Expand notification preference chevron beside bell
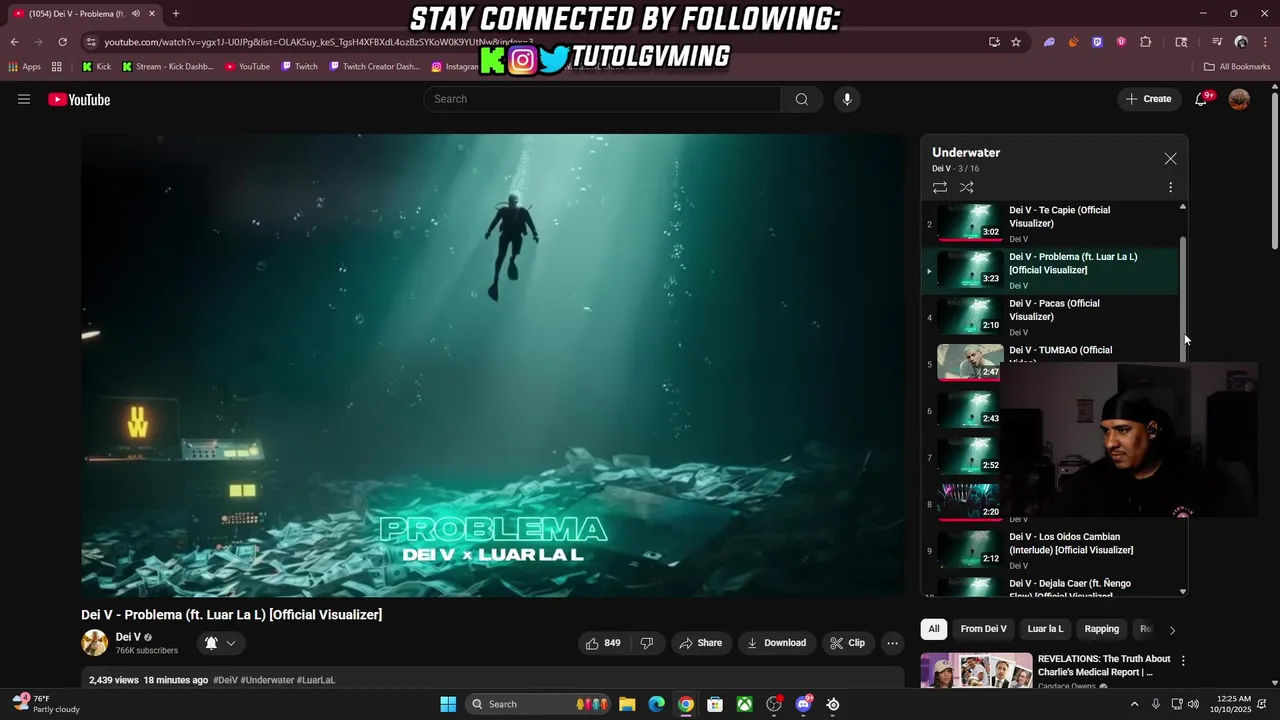 tap(231, 643)
